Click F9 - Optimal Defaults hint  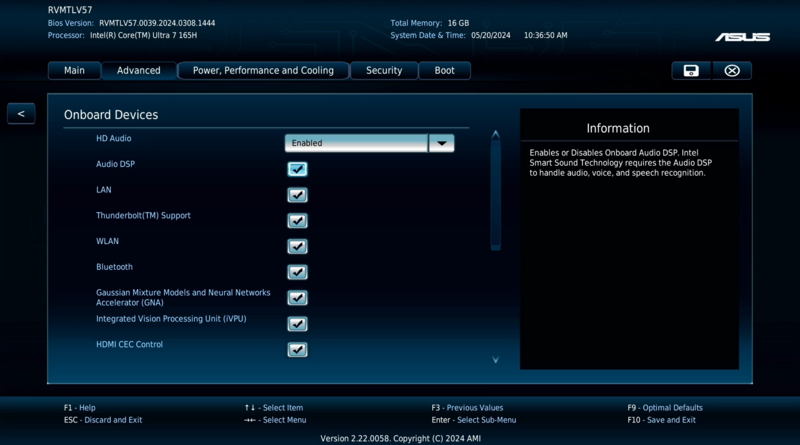click(x=665, y=408)
